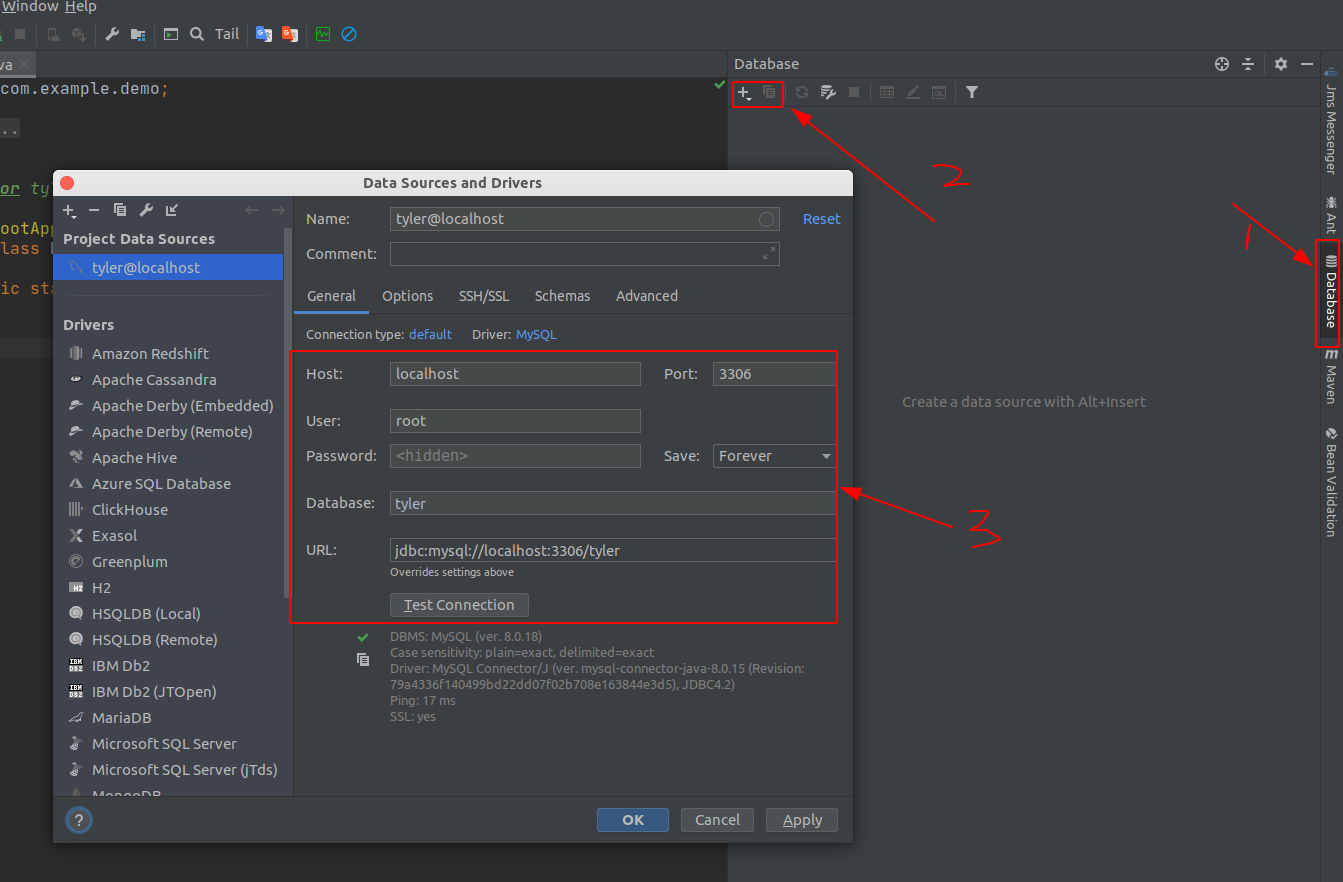Select the driver properties wrench icon
The height and width of the screenshot is (882, 1343).
point(145,210)
